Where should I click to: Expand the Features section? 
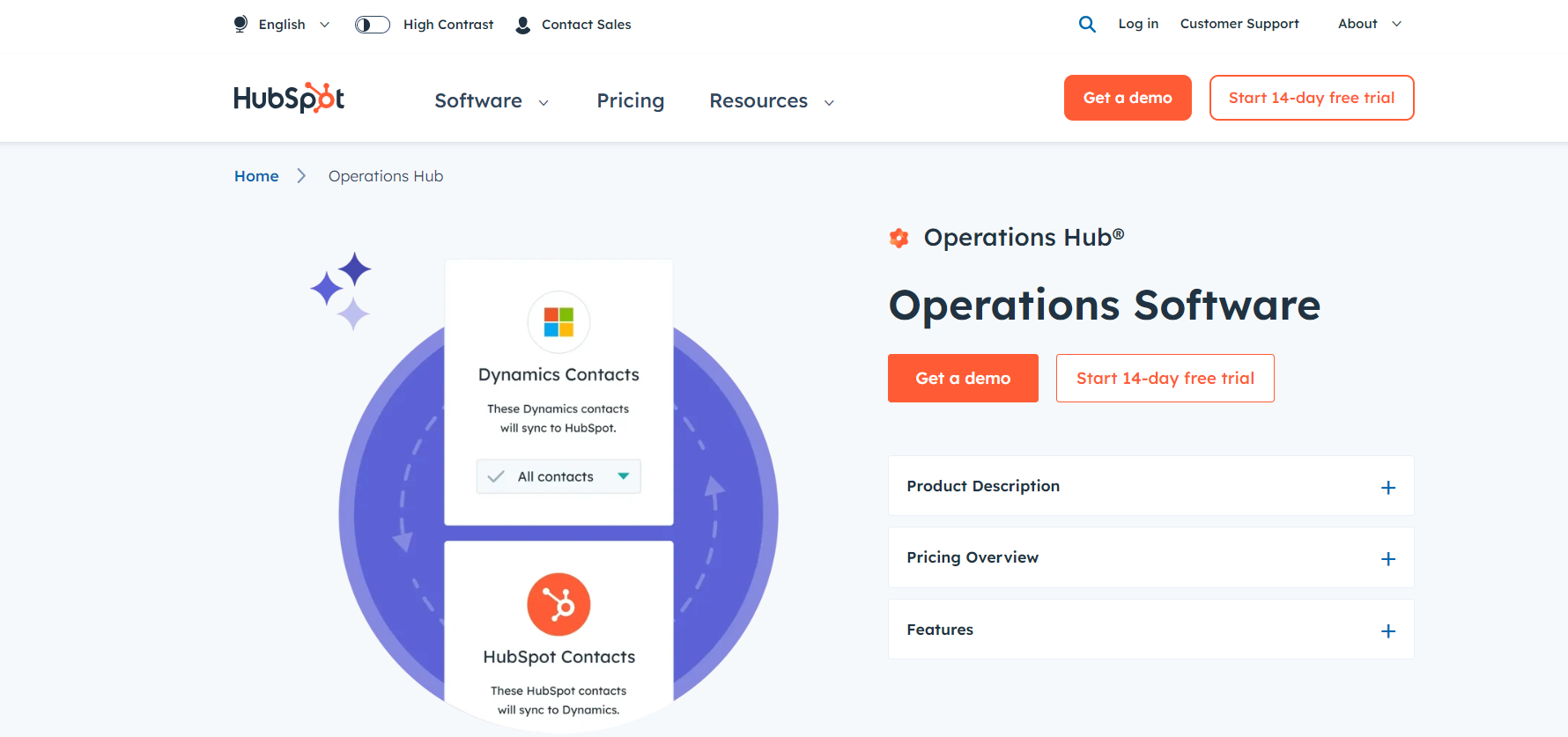(1151, 630)
